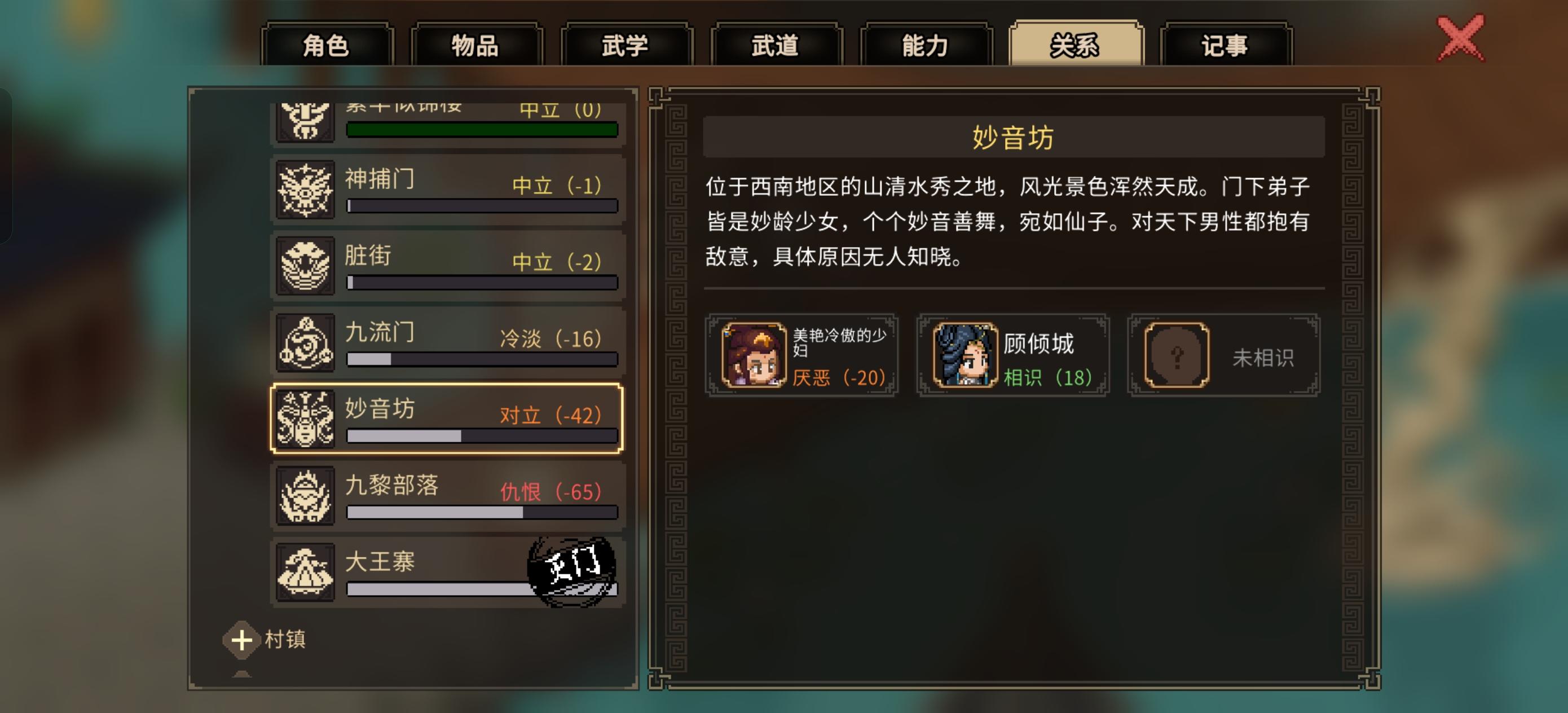This screenshot has height=713, width=1568.
Task: Click the 大王寨 faction emblem icon
Action: (305, 573)
